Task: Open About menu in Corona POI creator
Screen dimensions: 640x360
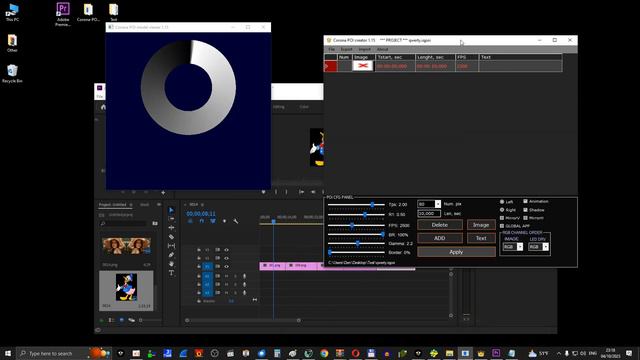Action: click(382, 49)
